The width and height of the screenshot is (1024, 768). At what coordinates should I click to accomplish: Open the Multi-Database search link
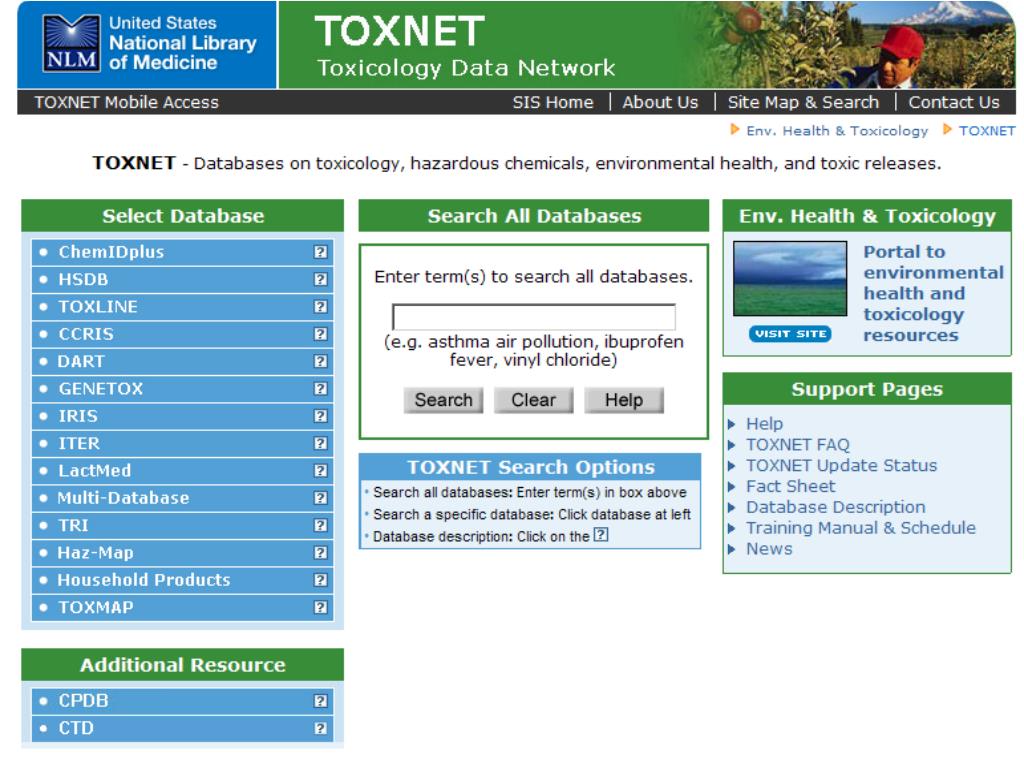click(x=123, y=498)
